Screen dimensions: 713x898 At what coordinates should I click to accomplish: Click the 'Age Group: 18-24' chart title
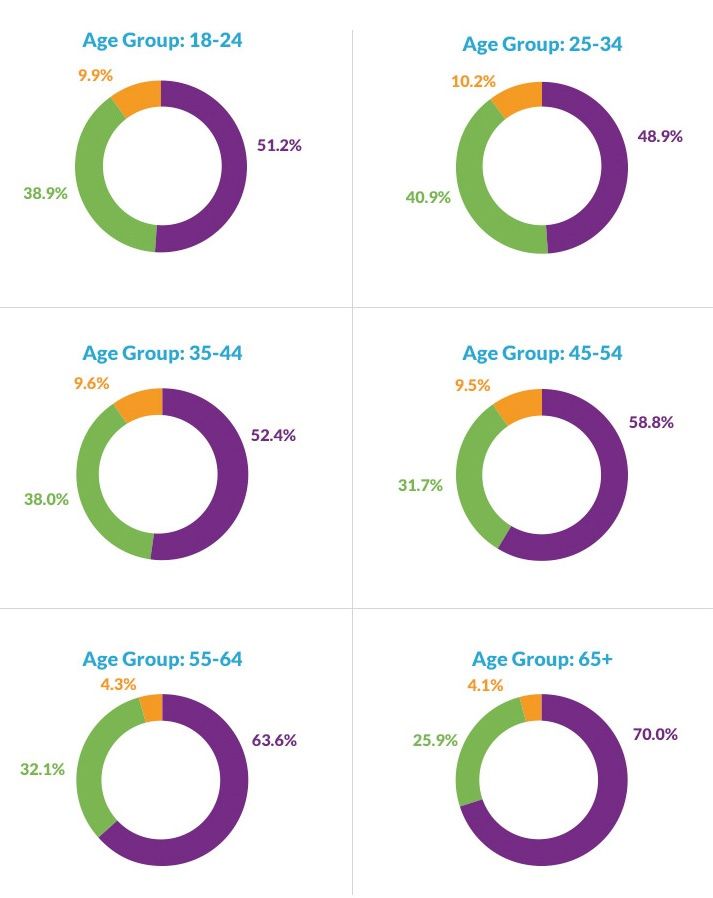click(162, 41)
